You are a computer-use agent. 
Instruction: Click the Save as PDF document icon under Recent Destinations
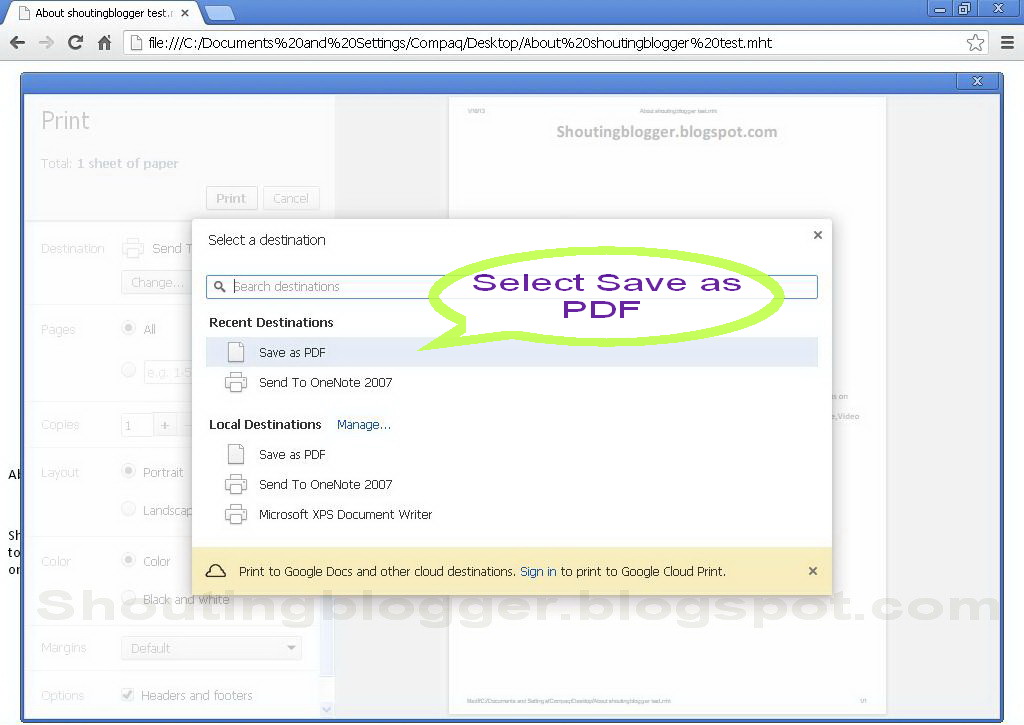tap(235, 352)
